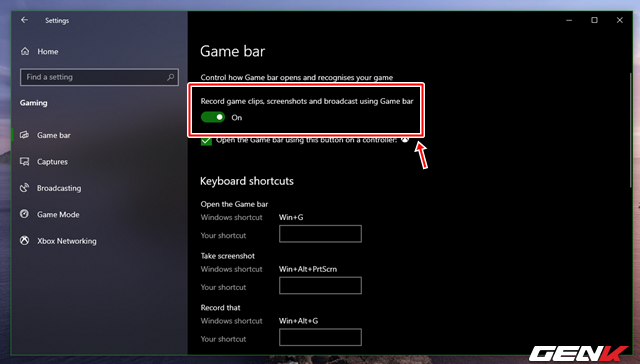Click the settings page vertical scrollbar

pos(631,131)
